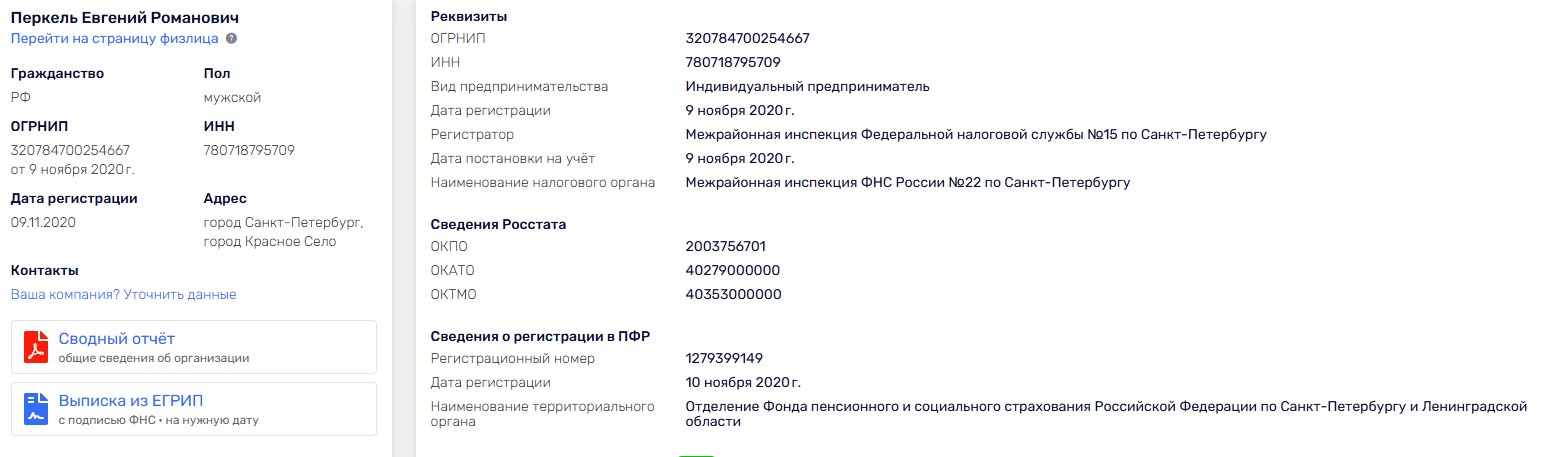
Task: Click the Санкт-Петербург, Красное Село address text
Action: tap(283, 232)
